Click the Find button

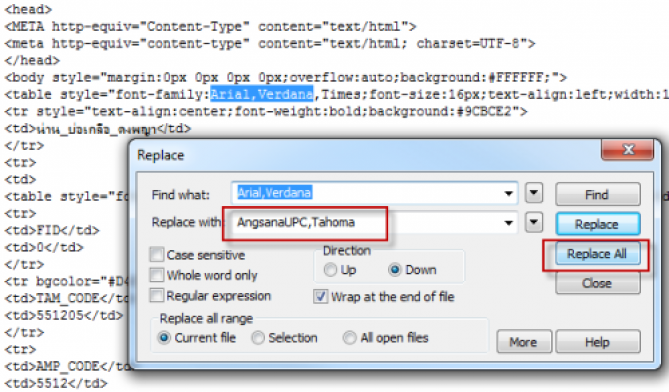coord(597,195)
